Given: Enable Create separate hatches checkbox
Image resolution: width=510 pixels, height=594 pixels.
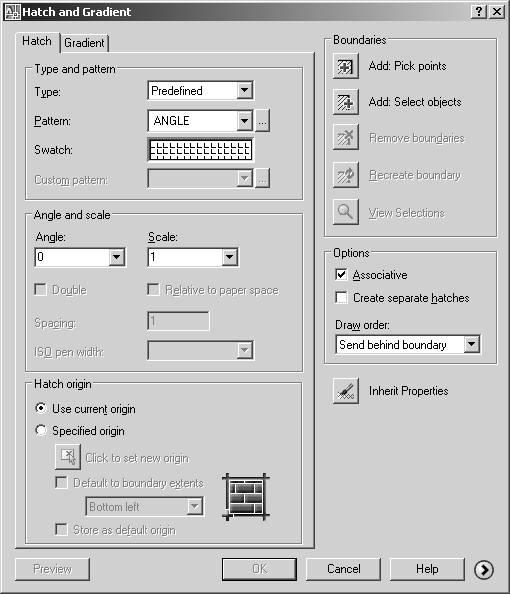Looking at the screenshot, I should click(341, 297).
